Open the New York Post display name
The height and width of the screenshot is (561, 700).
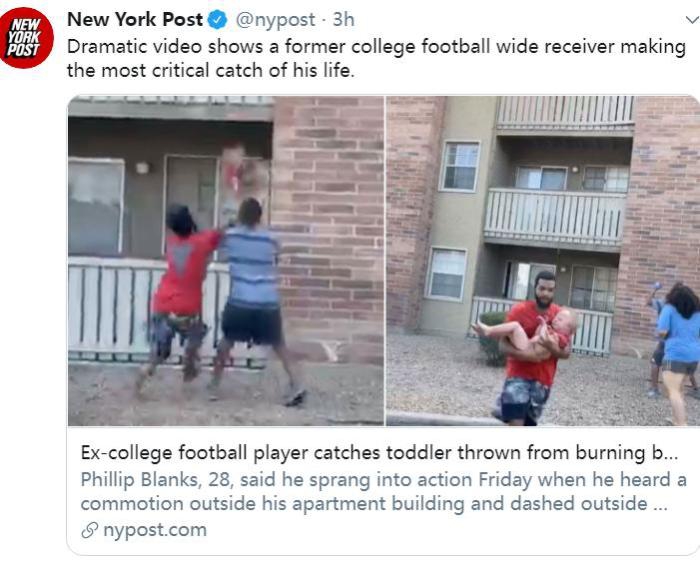135,20
